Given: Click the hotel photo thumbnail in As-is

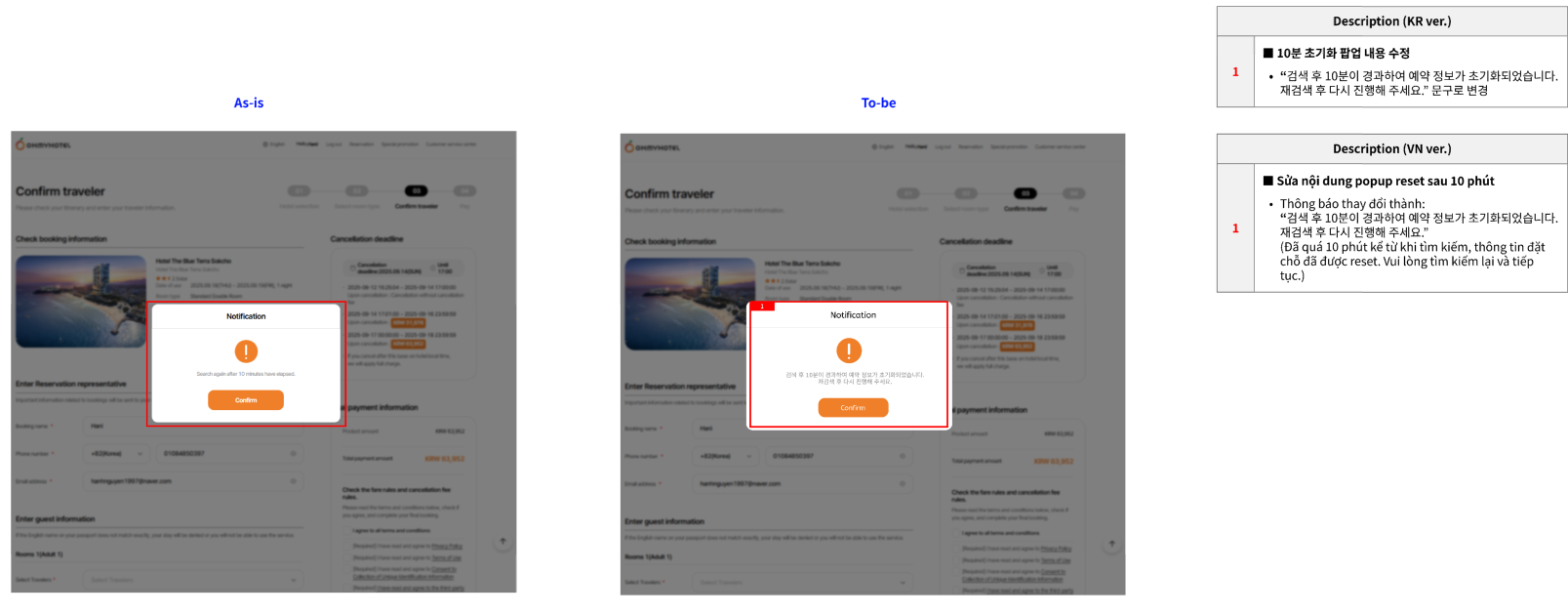Looking at the screenshot, I should pyautogui.click(x=81, y=302).
